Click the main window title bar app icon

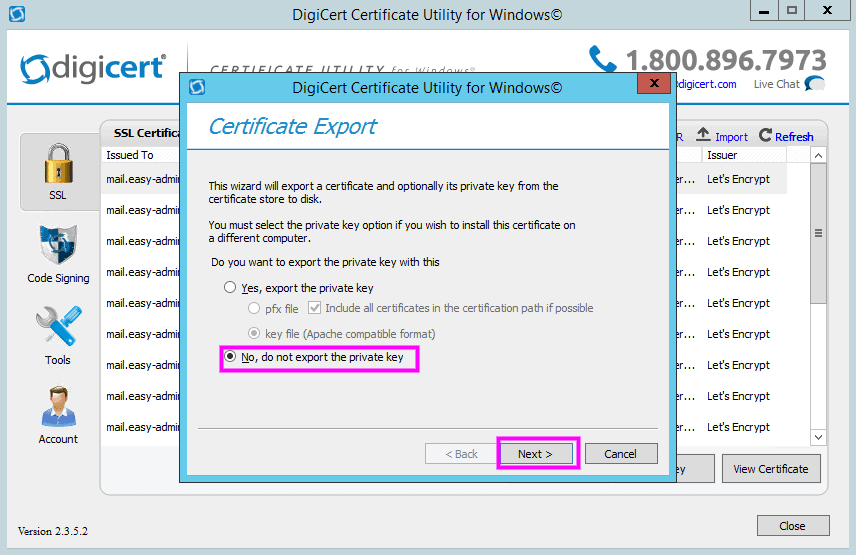[17, 14]
